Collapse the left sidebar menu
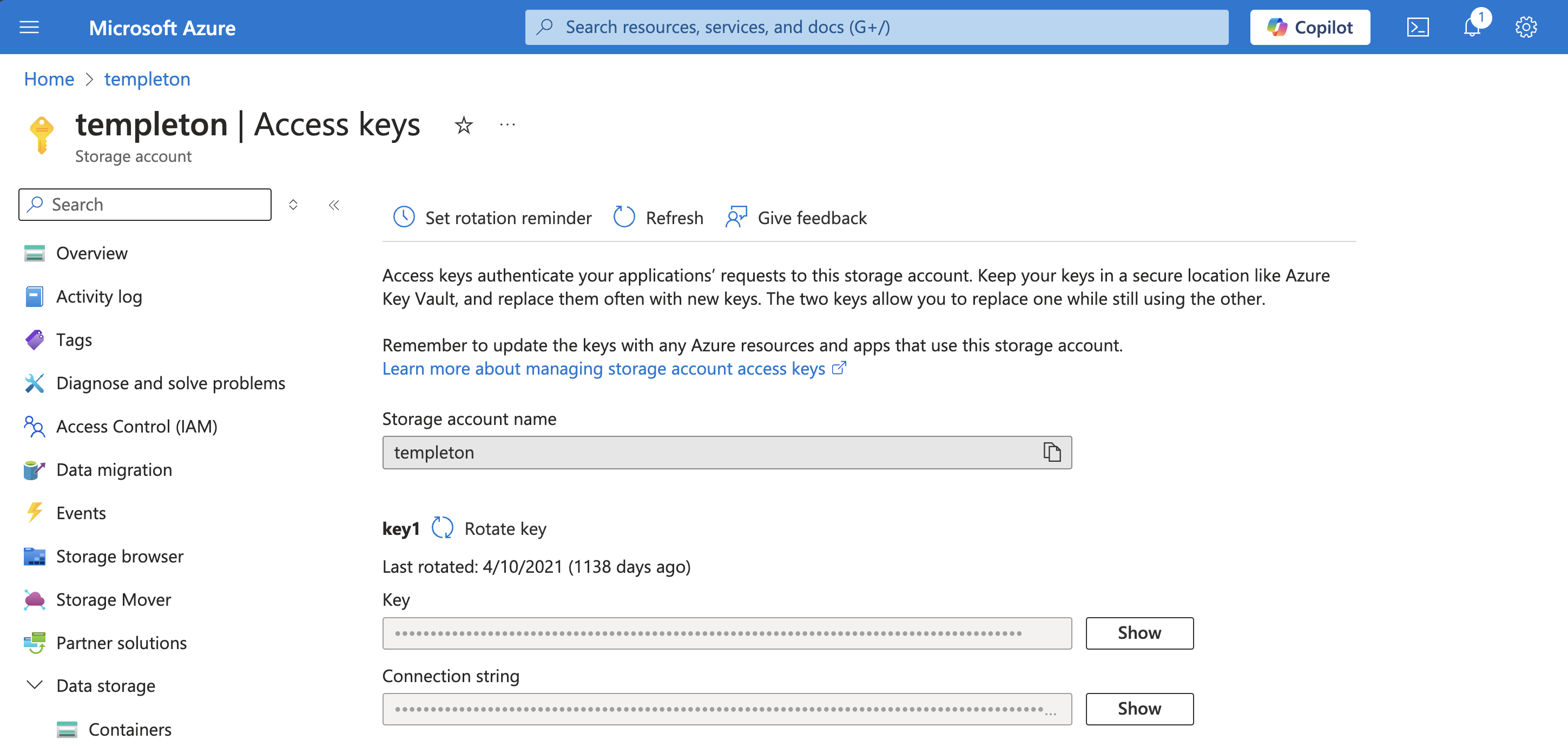 tap(333, 205)
